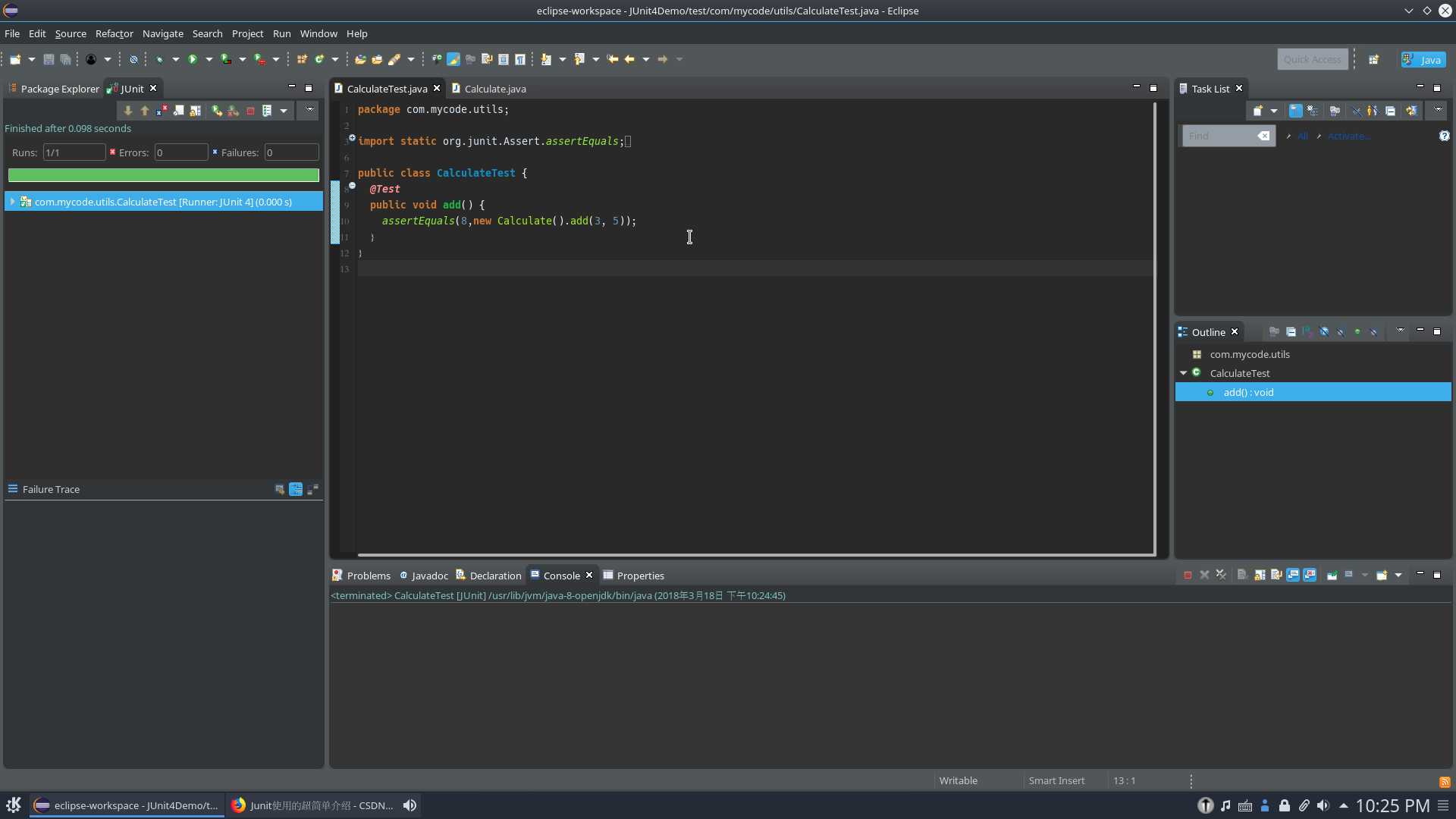Open the Navigate menu
Screen dimensions: 1456x819
tap(163, 33)
